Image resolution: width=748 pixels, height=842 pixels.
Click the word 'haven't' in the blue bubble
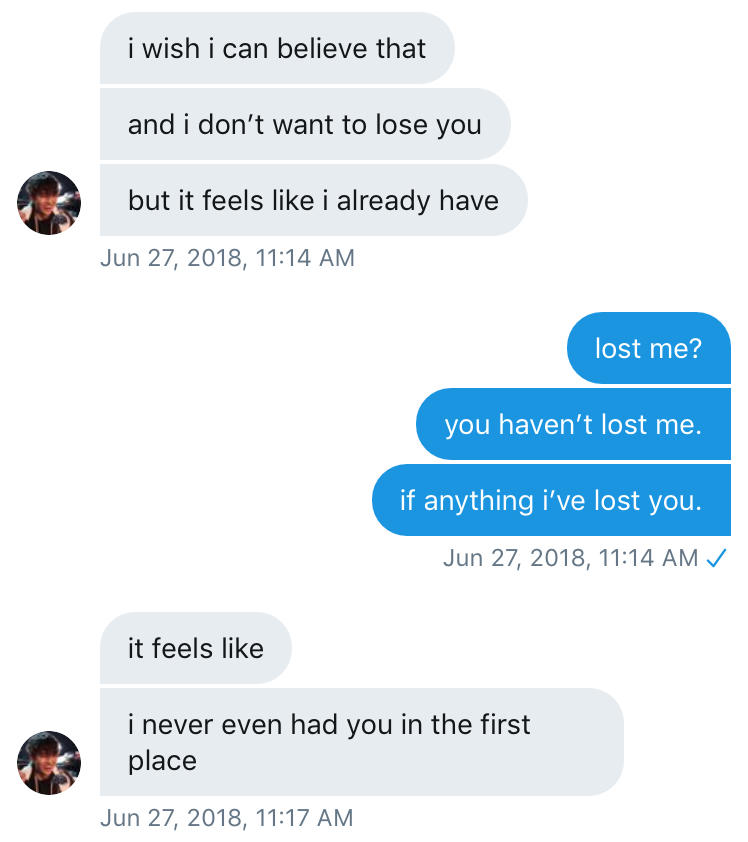coord(544,424)
